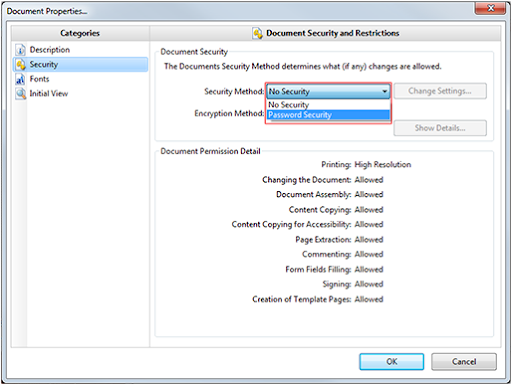Screen dimensions: 512x385
Task: Click the Categories column header
Action: pyautogui.click(x=80, y=33)
